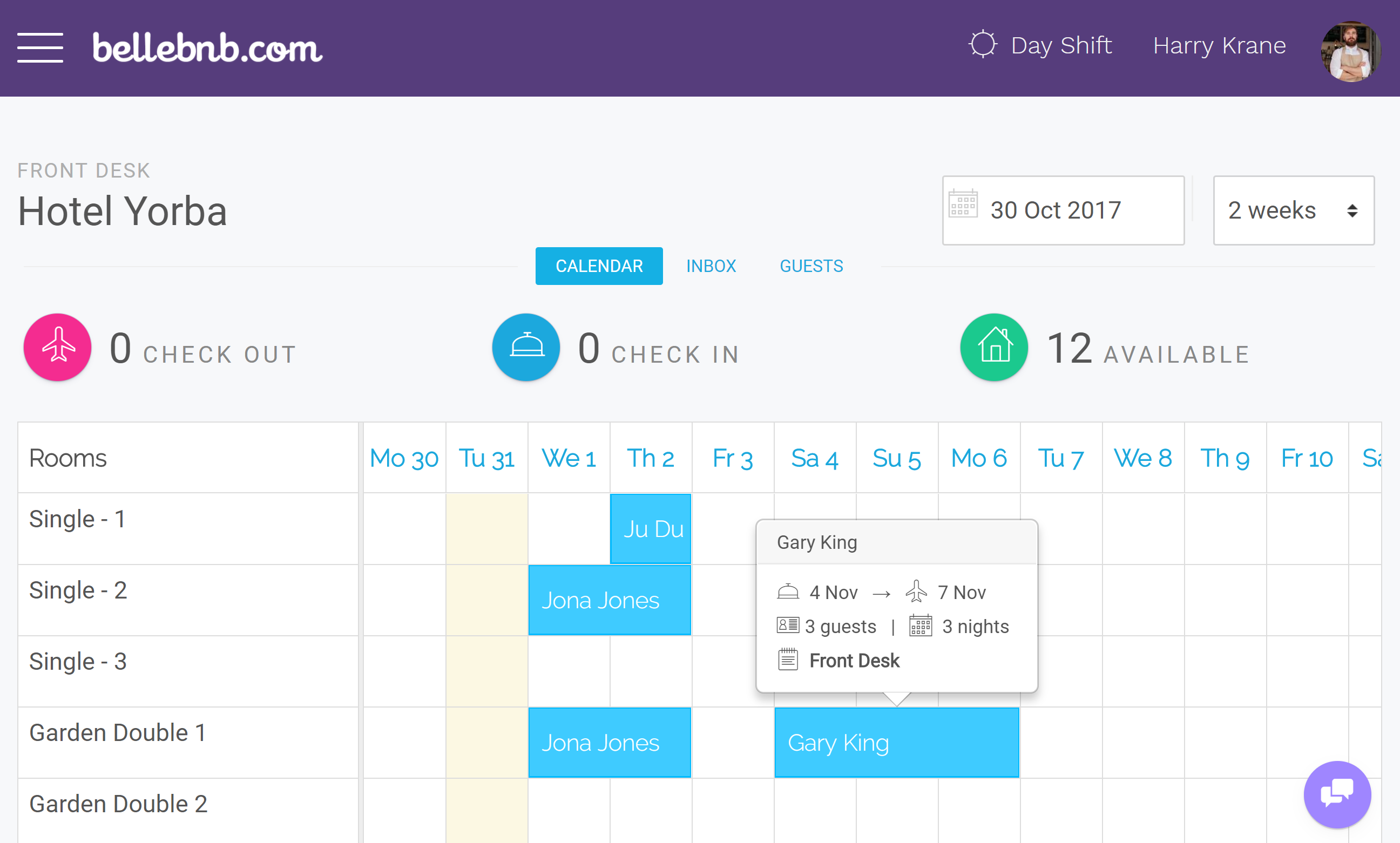
Task: Click the pink airplane check-out icon
Action: [x=57, y=347]
